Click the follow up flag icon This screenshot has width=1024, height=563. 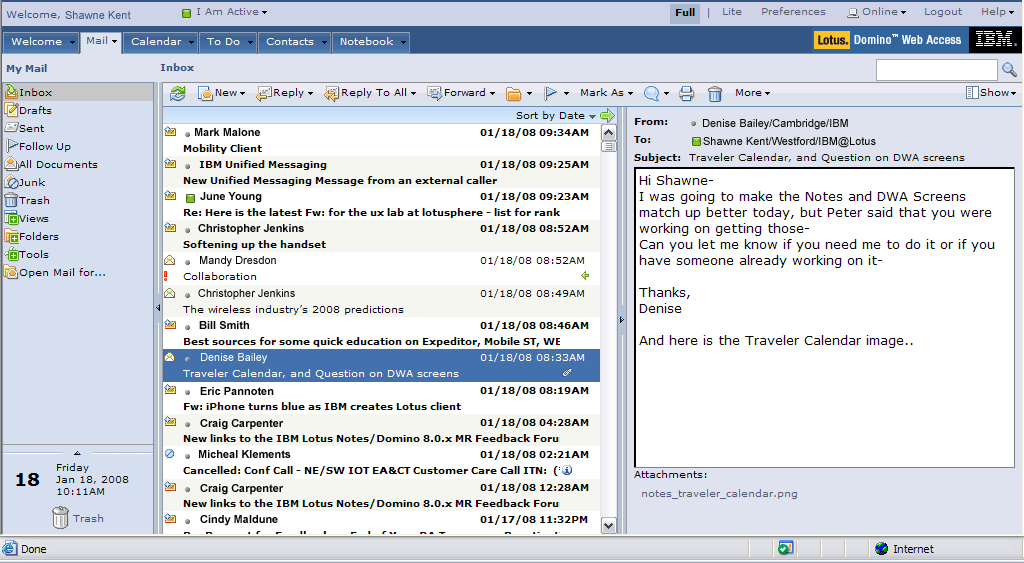point(551,93)
